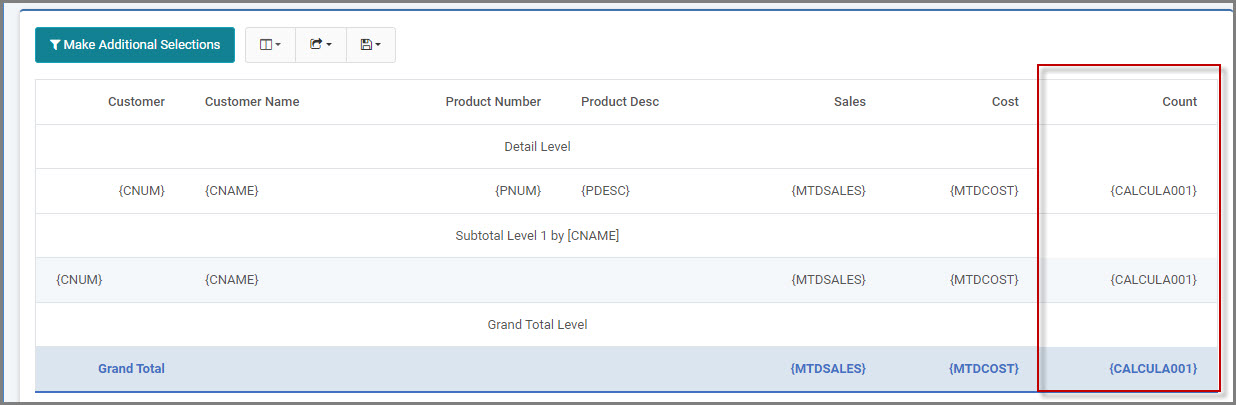The image size is (1236, 405).
Task: Click the Detail Level section row
Action: point(627,147)
